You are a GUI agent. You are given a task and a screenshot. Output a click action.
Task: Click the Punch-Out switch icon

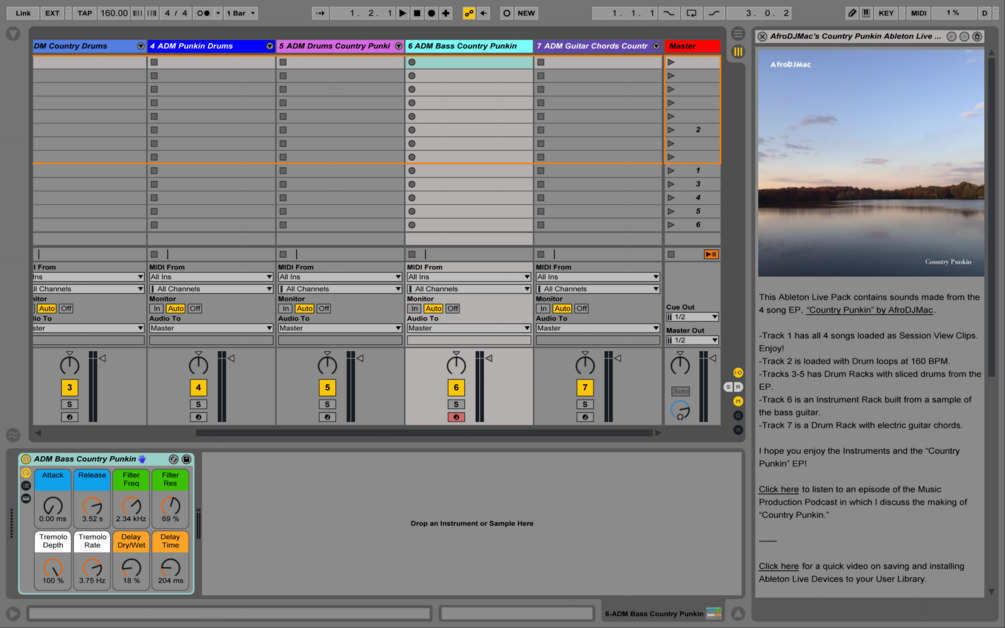click(713, 13)
